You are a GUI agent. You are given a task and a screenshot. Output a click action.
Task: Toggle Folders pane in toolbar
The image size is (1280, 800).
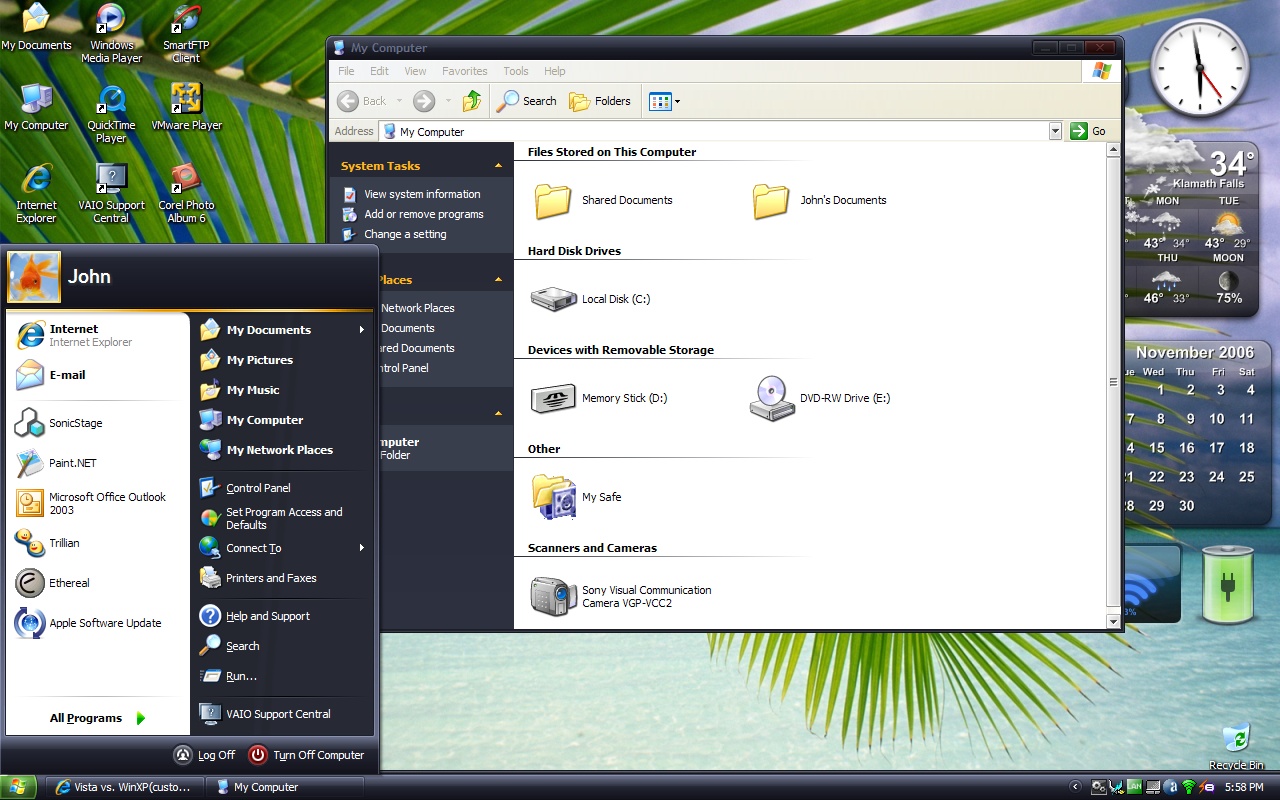(600, 101)
